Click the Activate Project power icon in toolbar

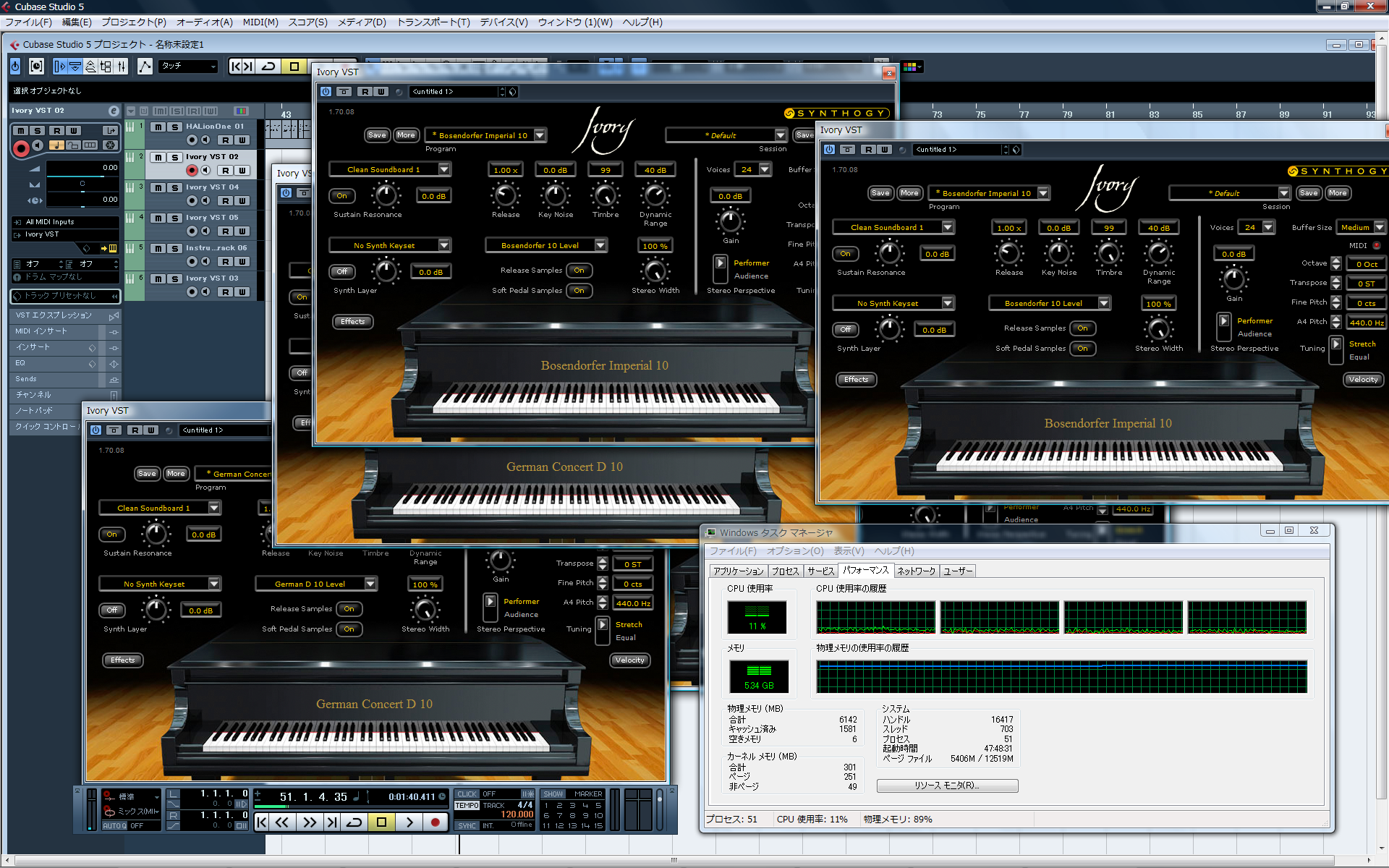click(15, 67)
